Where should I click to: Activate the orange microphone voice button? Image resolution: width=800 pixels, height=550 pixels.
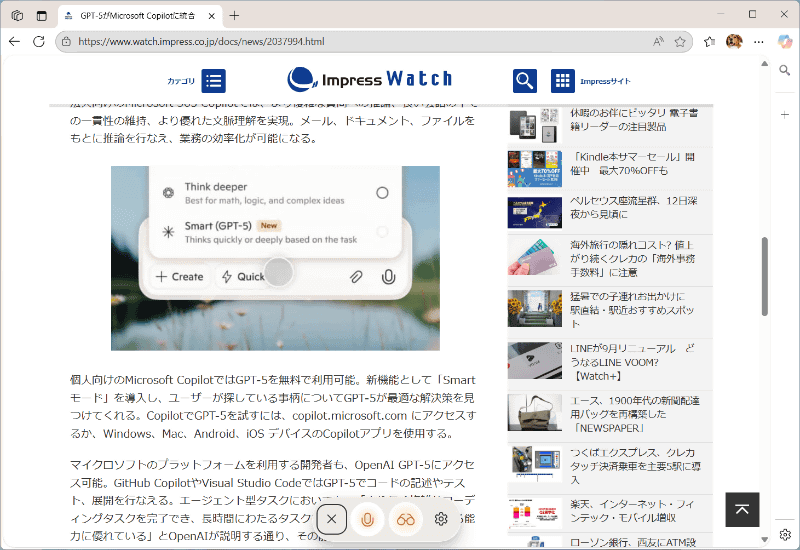click(367, 519)
